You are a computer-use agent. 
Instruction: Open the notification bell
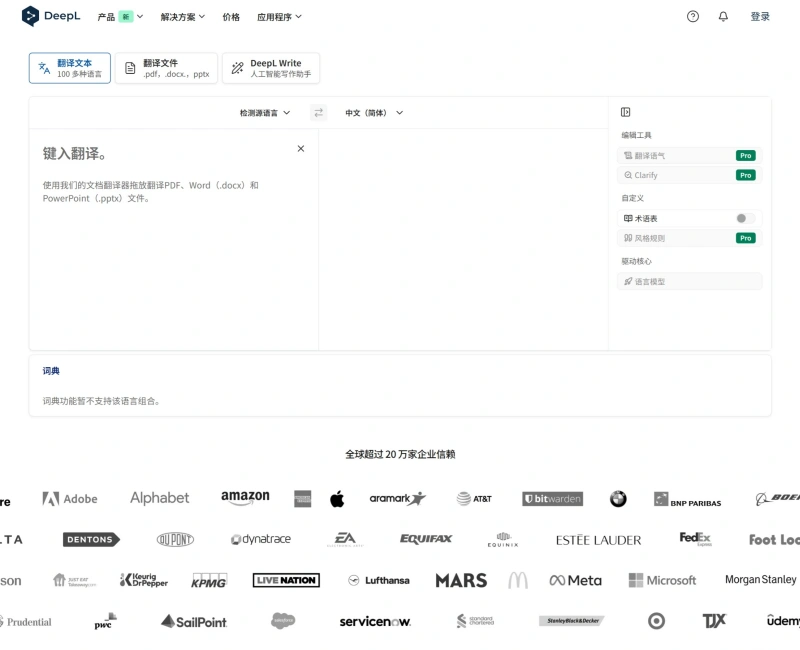[723, 16]
